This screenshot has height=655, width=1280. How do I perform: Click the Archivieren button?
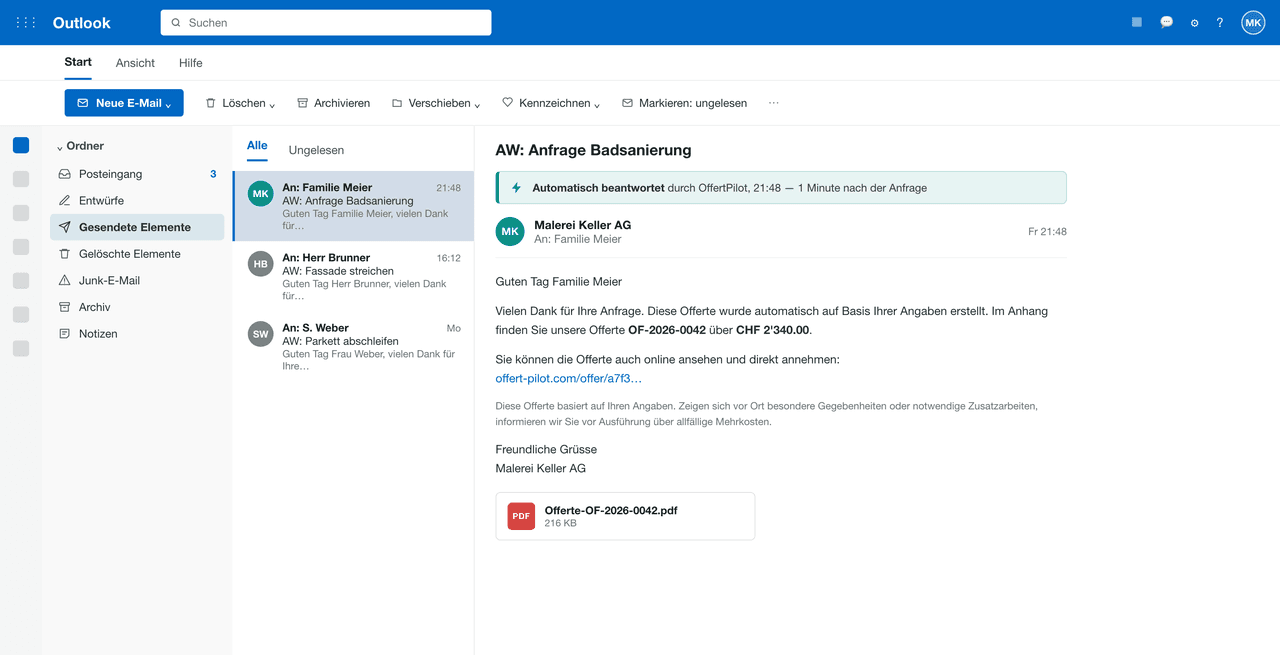click(333, 103)
